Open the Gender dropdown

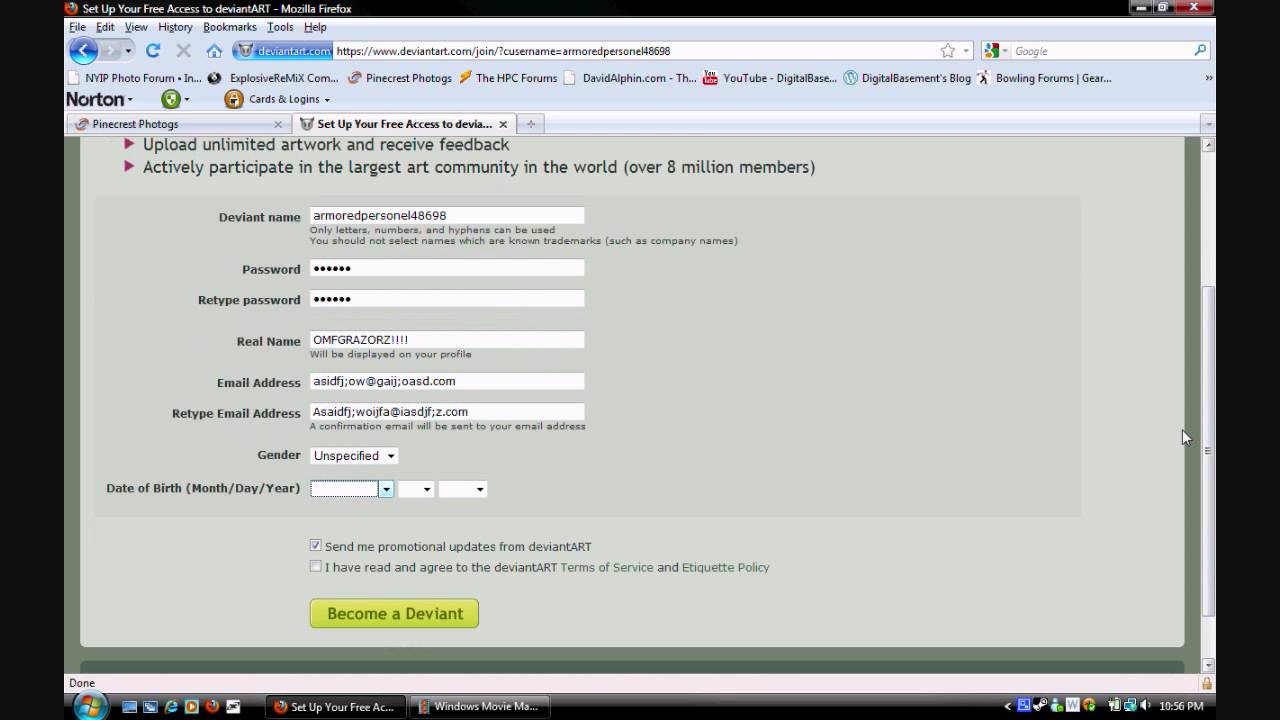pos(354,455)
